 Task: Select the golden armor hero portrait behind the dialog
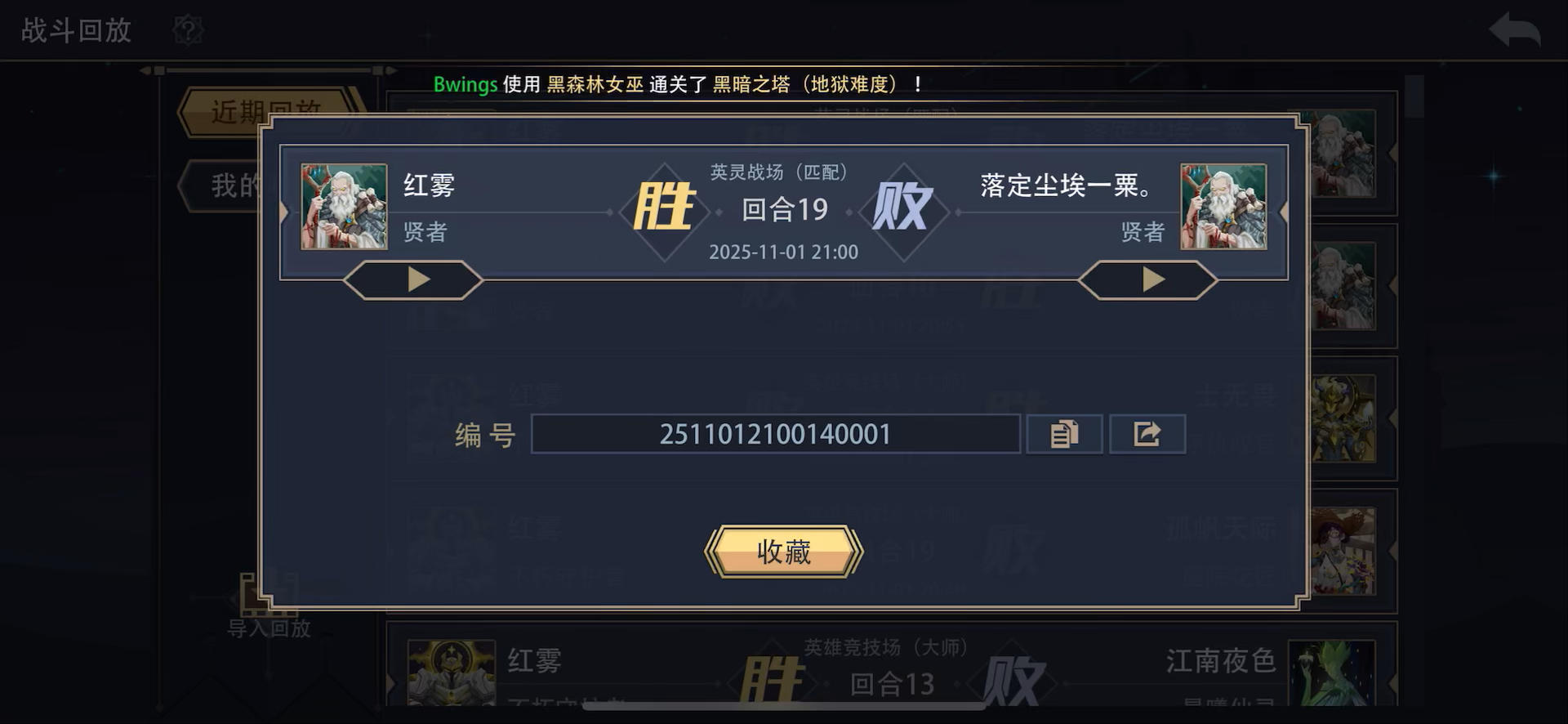(x=1343, y=419)
